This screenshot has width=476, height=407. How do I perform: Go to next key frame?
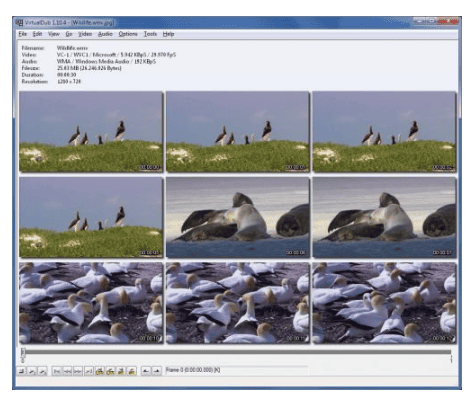[110, 371]
